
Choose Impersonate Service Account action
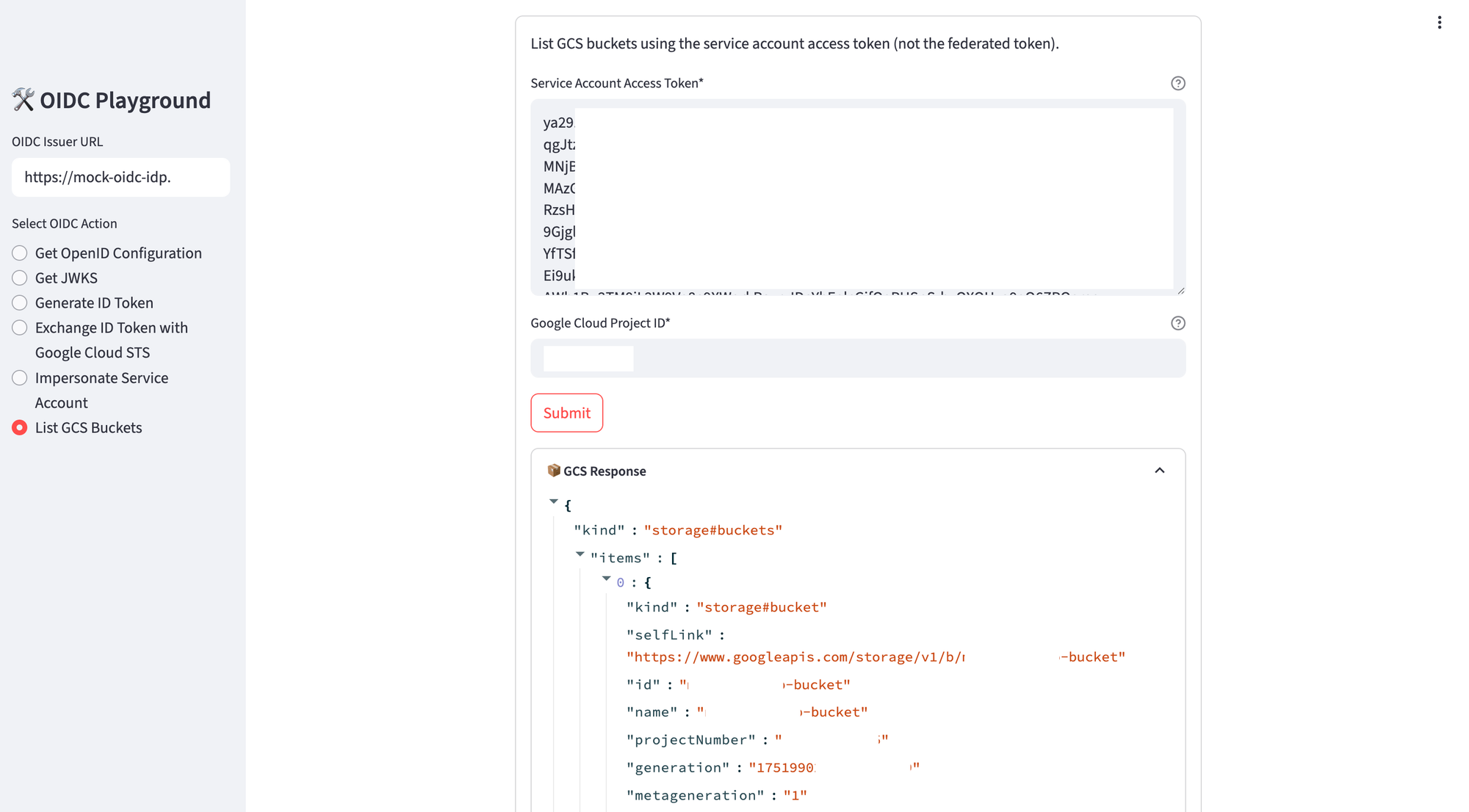20,378
